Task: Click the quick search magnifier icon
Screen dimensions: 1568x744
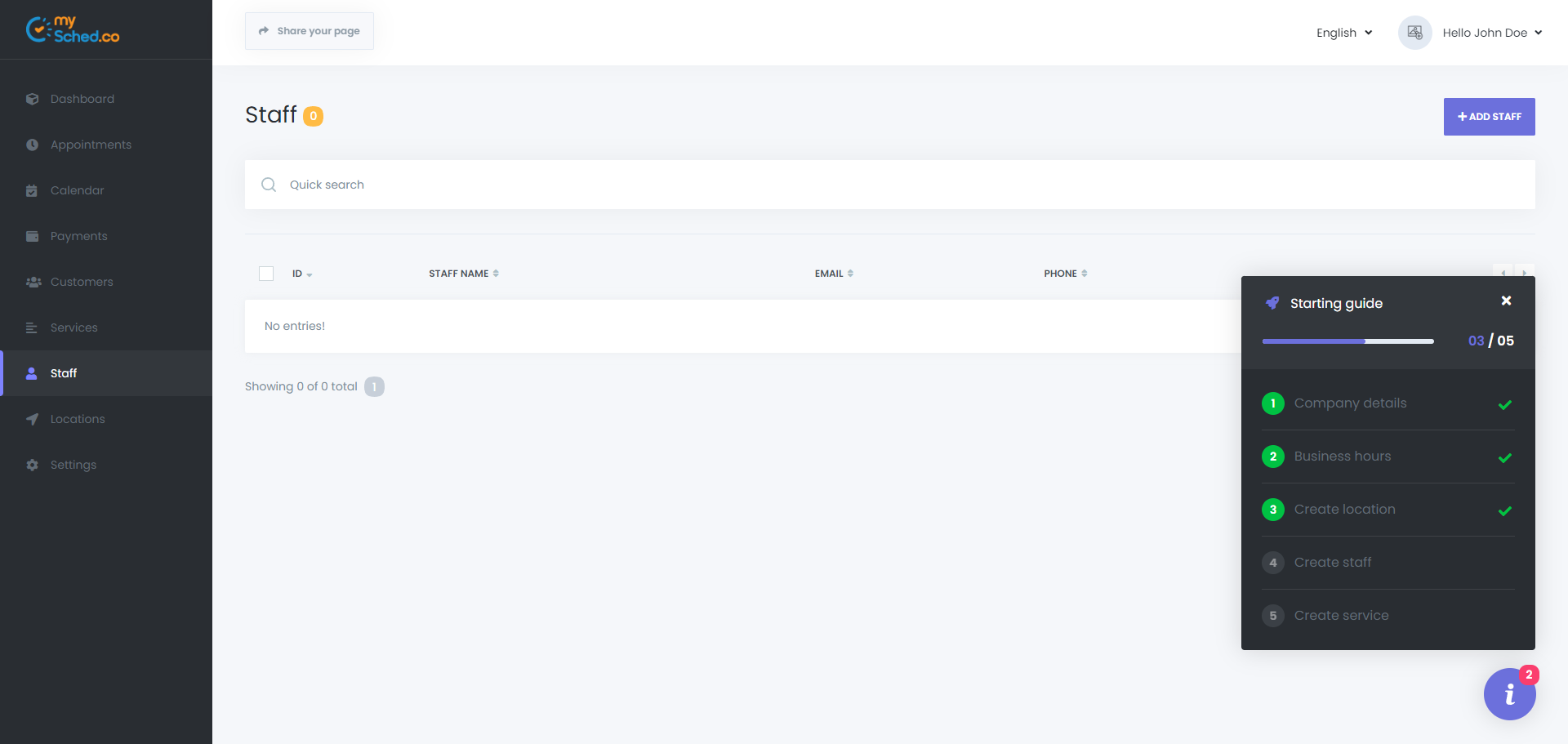Action: (269, 185)
